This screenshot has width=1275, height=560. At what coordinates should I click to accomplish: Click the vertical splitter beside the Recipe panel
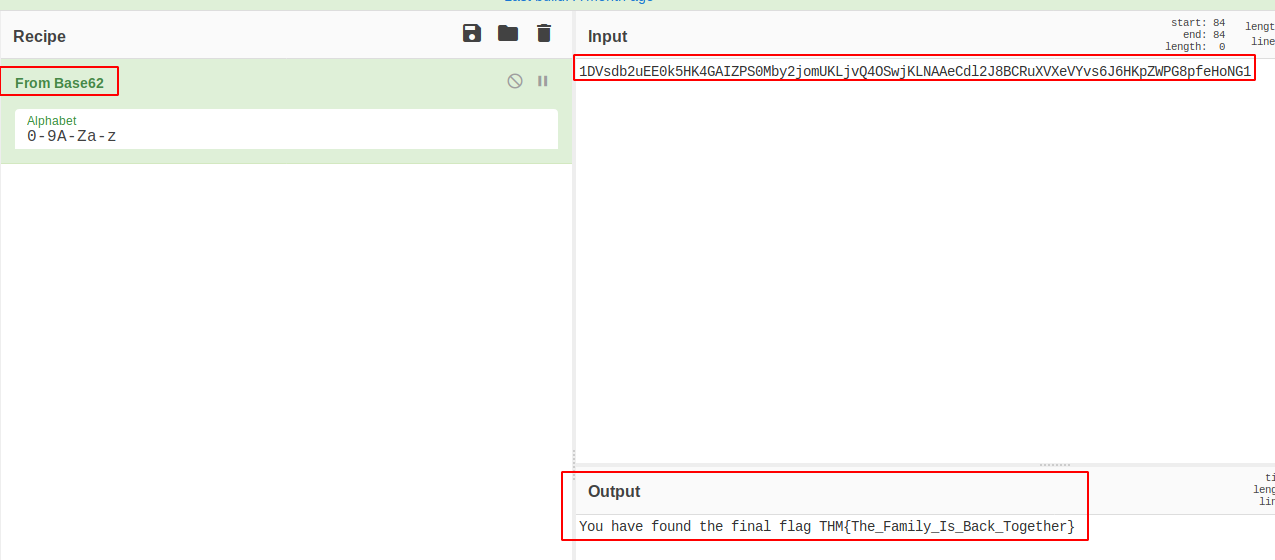click(573, 460)
